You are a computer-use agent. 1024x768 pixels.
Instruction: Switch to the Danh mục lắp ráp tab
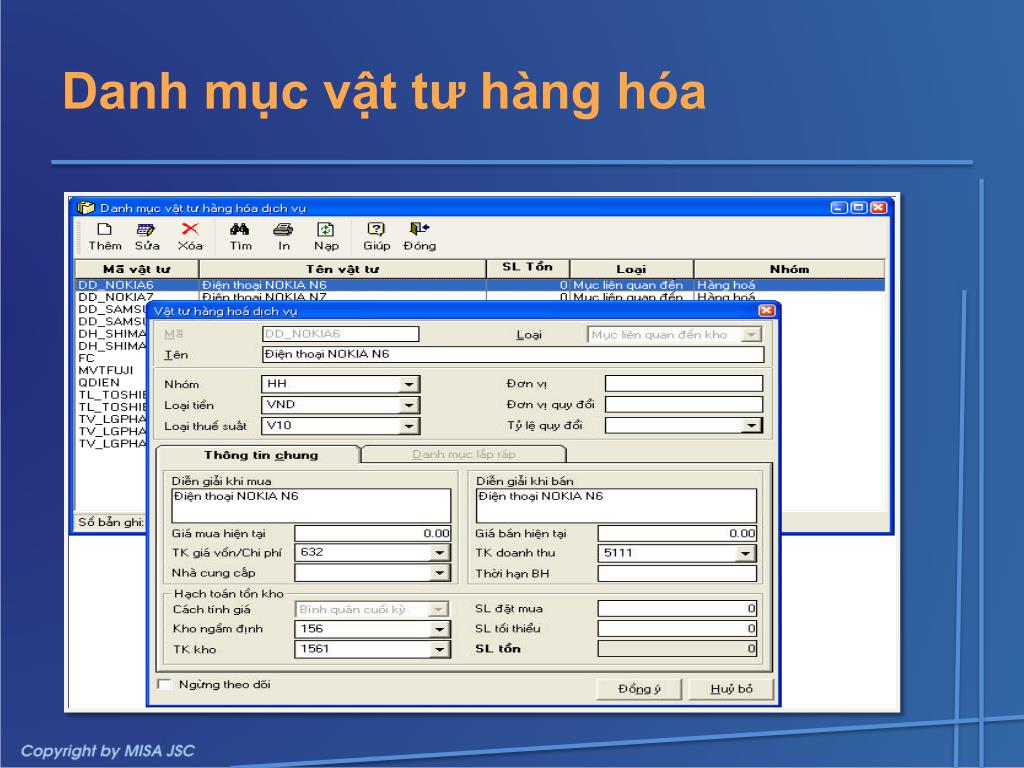pos(464,454)
